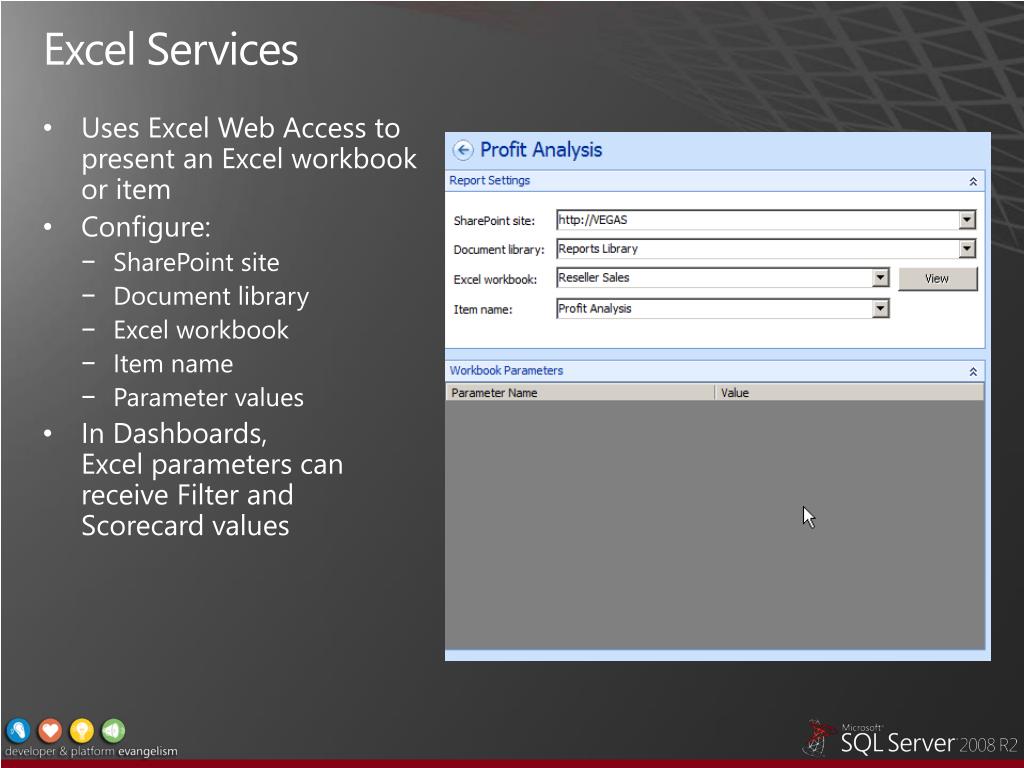Open the Item name dropdown arrow
The height and width of the screenshot is (768, 1024).
(x=880, y=308)
